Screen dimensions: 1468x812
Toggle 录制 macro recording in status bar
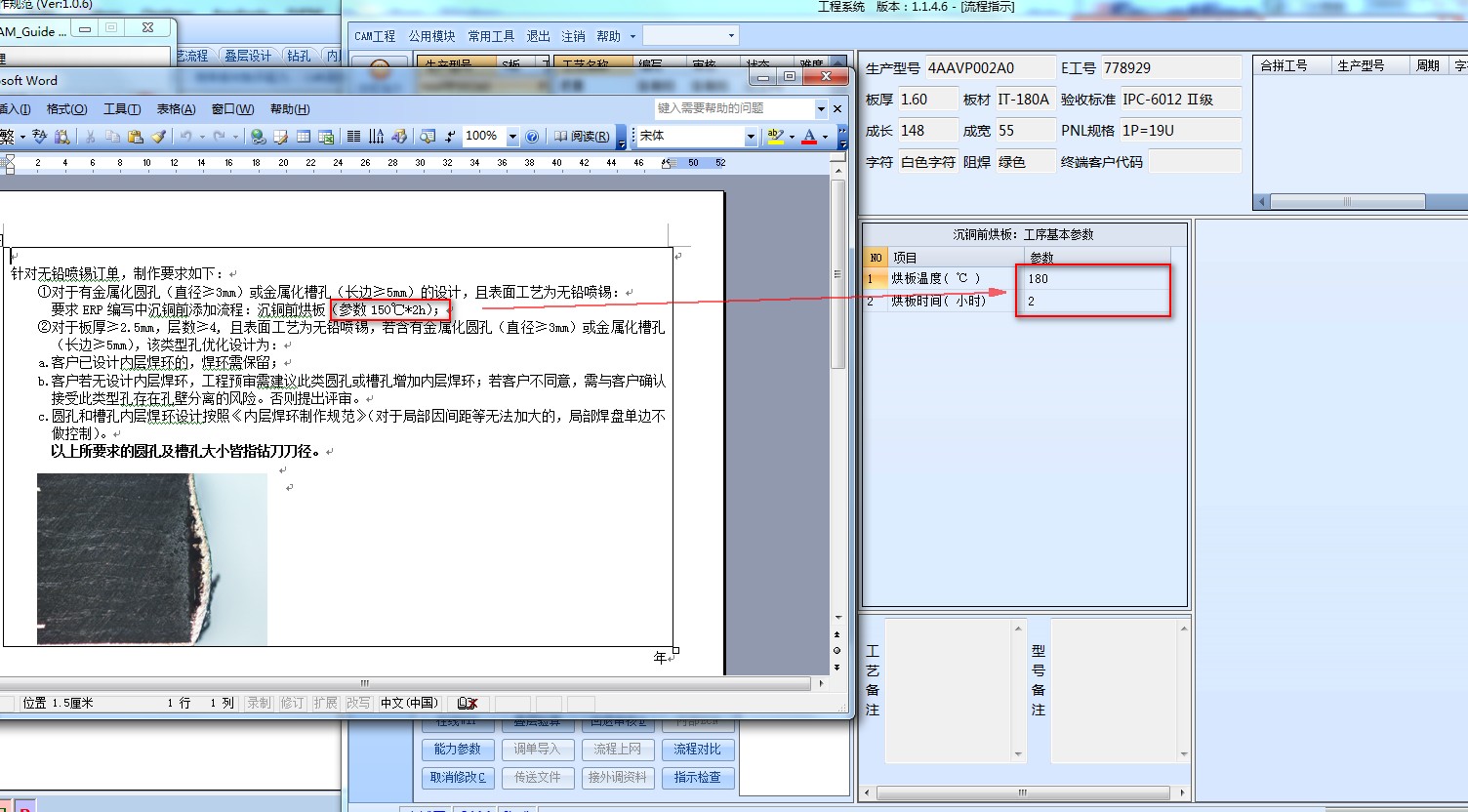click(259, 703)
